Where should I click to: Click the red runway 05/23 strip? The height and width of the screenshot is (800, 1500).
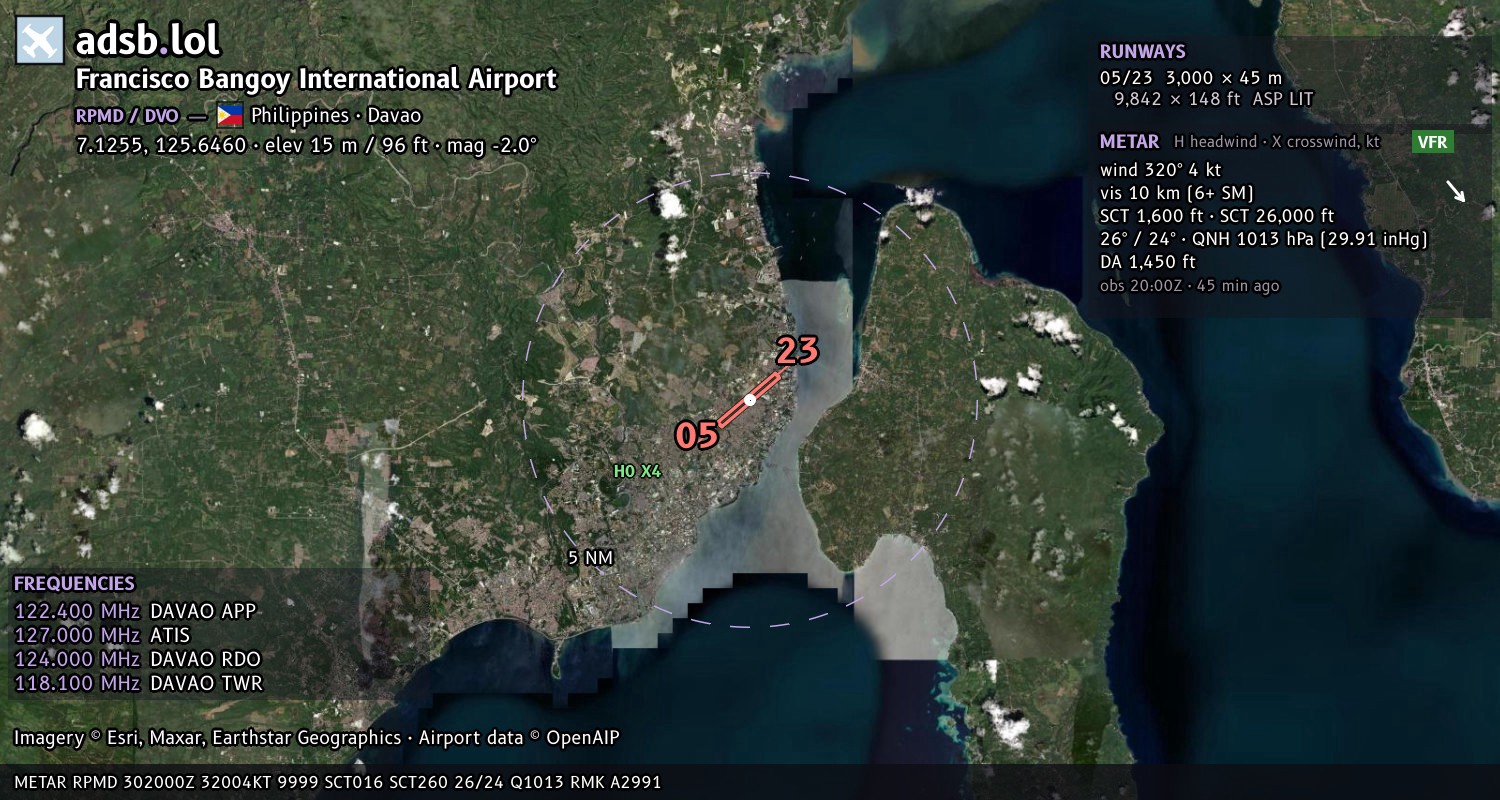click(x=750, y=400)
